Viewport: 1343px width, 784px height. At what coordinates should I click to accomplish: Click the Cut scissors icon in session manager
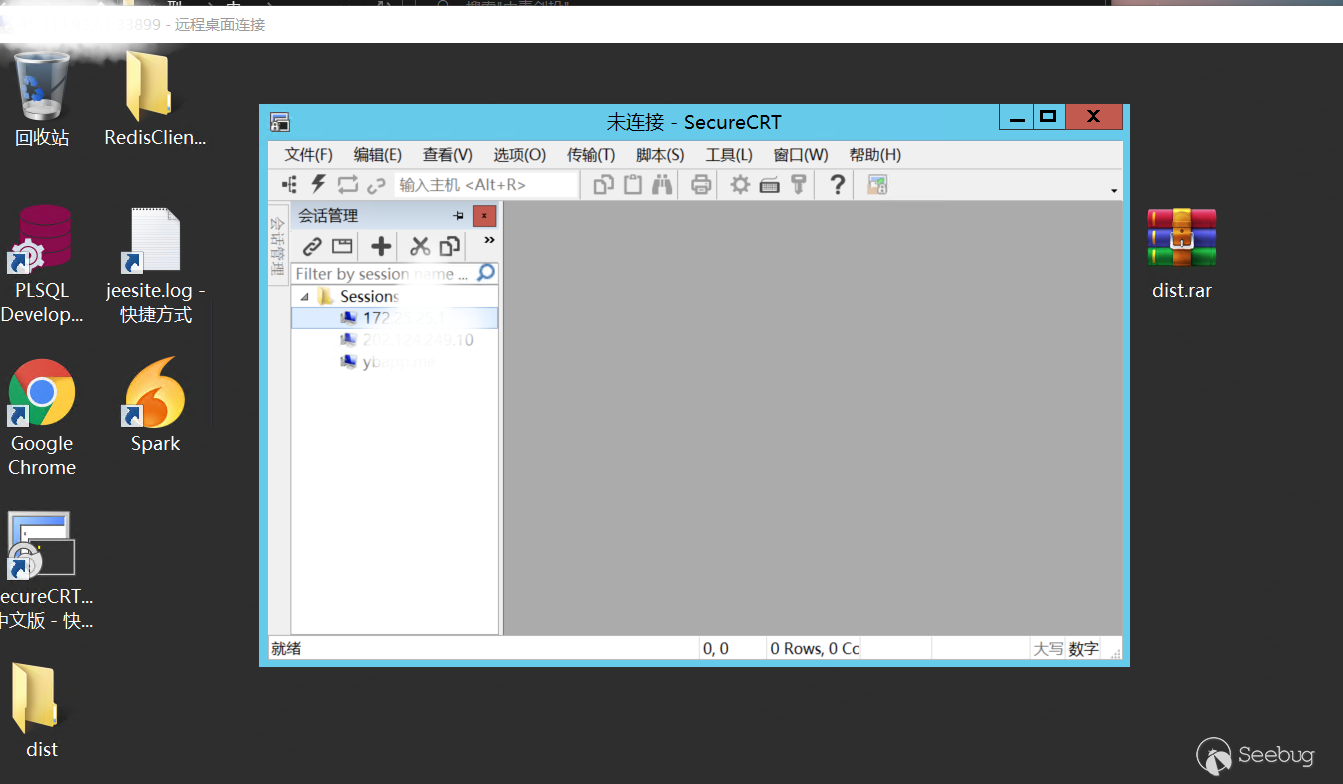pyautogui.click(x=420, y=246)
